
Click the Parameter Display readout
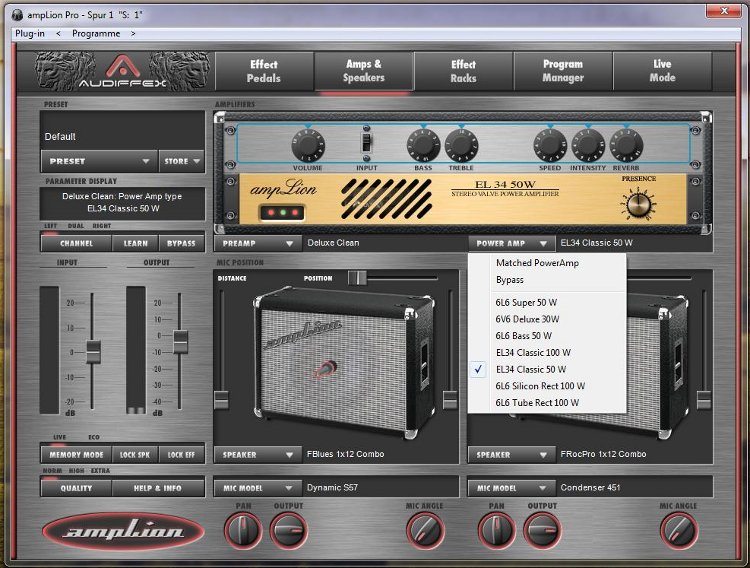pos(122,203)
